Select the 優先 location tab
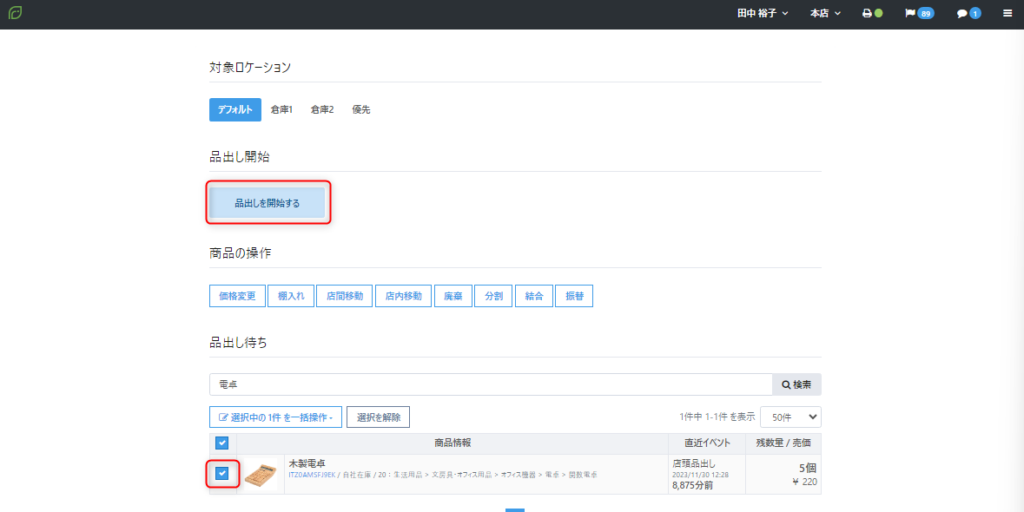 click(361, 110)
